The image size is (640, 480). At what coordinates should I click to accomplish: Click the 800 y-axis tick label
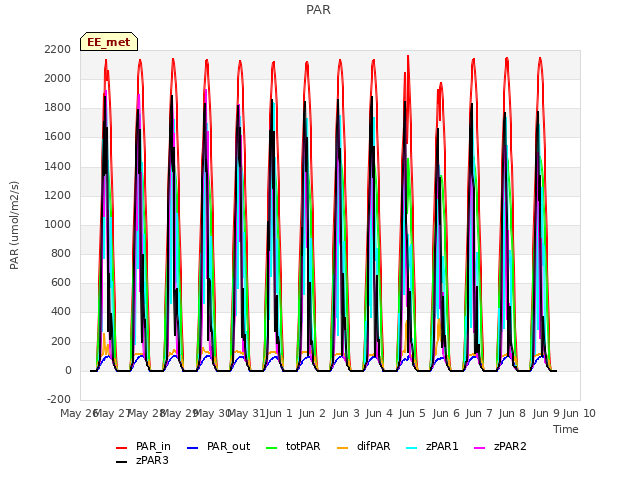[61, 253]
